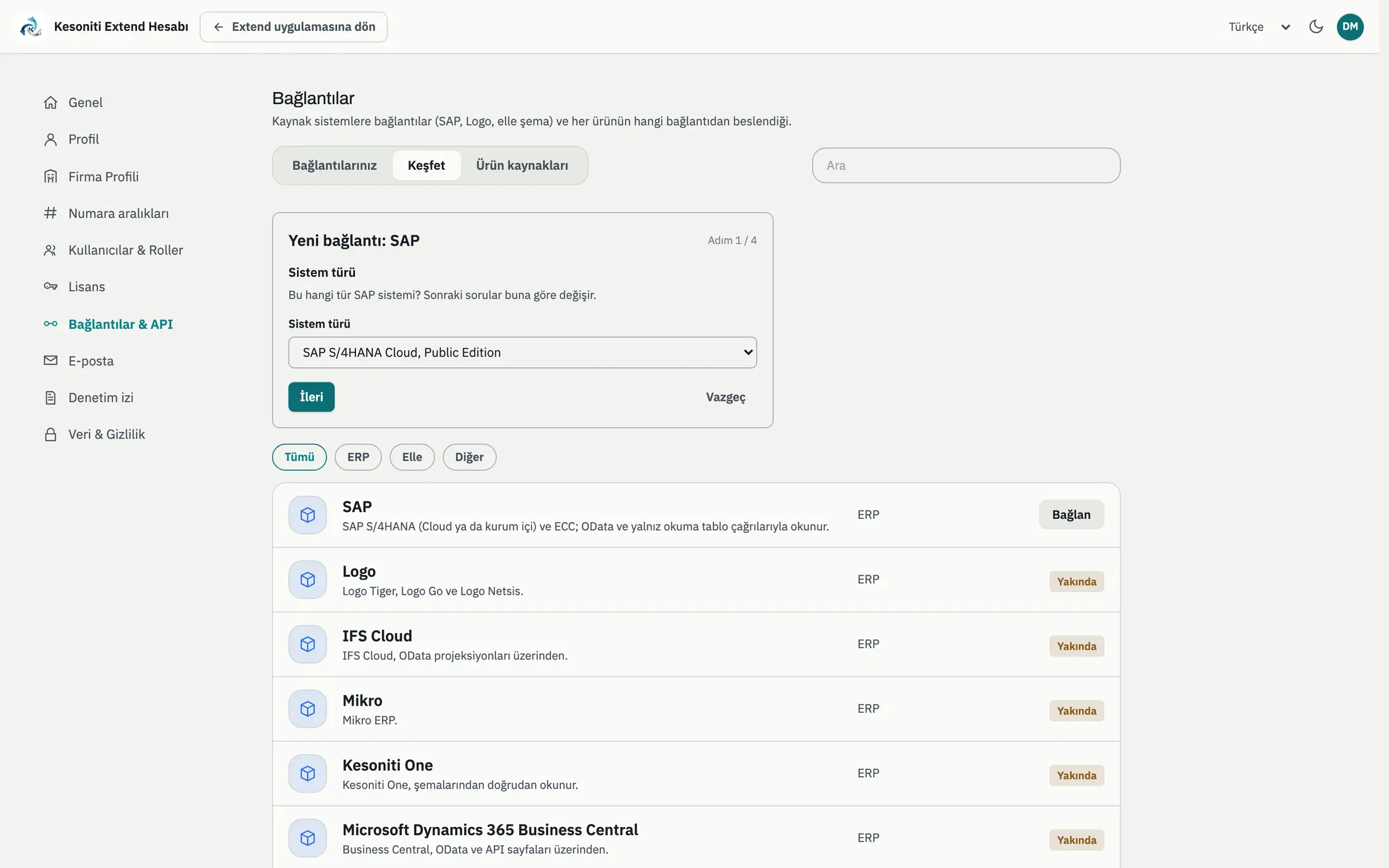1389x868 pixels.
Task: Click the cube icon next to IFS Cloud
Action: coord(307,644)
